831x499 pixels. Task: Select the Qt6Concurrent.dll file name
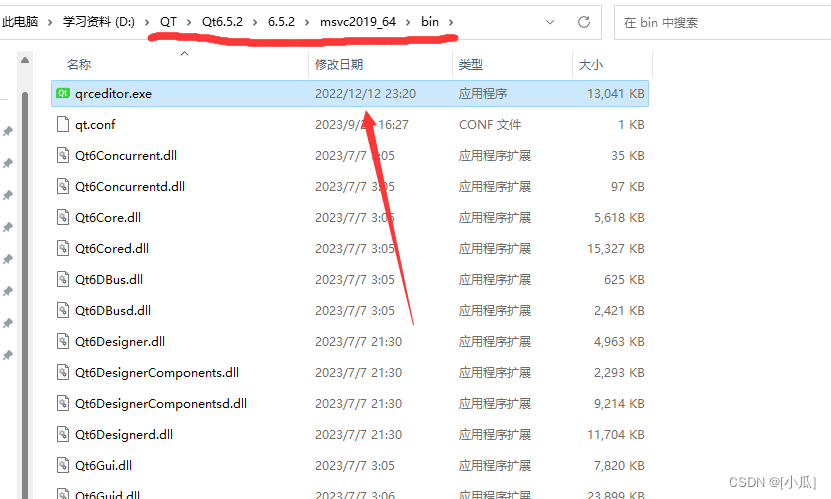click(x=126, y=155)
